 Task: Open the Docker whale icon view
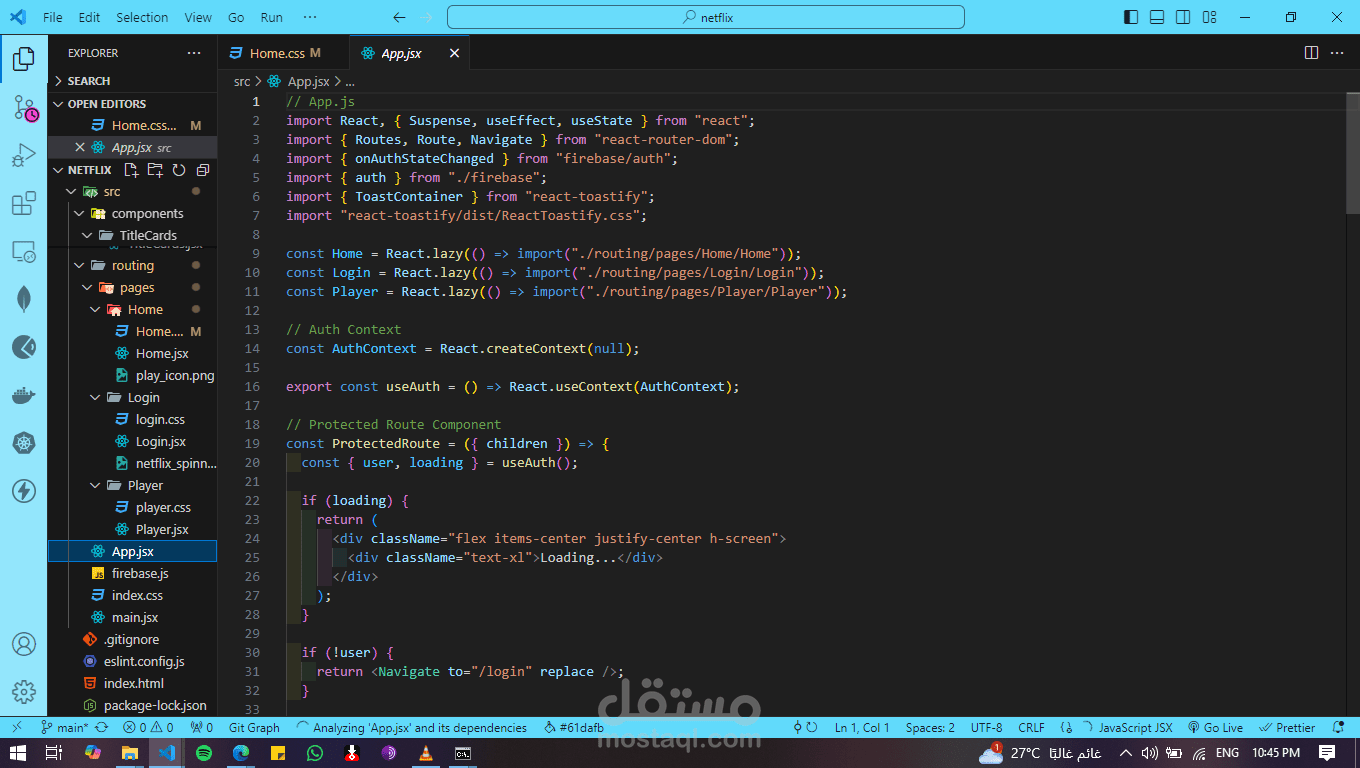24,395
